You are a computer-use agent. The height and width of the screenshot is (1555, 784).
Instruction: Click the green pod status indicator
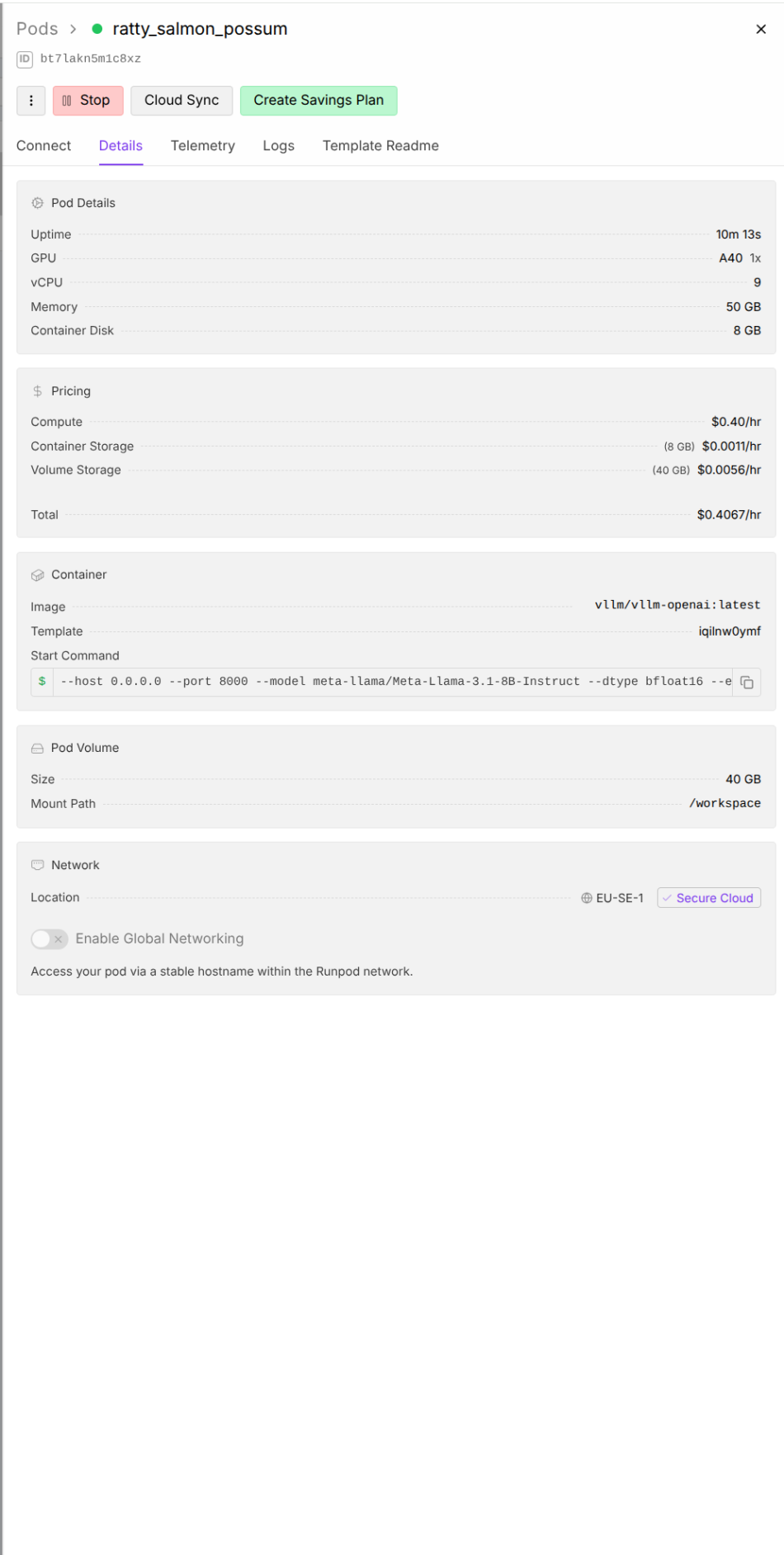point(97,29)
